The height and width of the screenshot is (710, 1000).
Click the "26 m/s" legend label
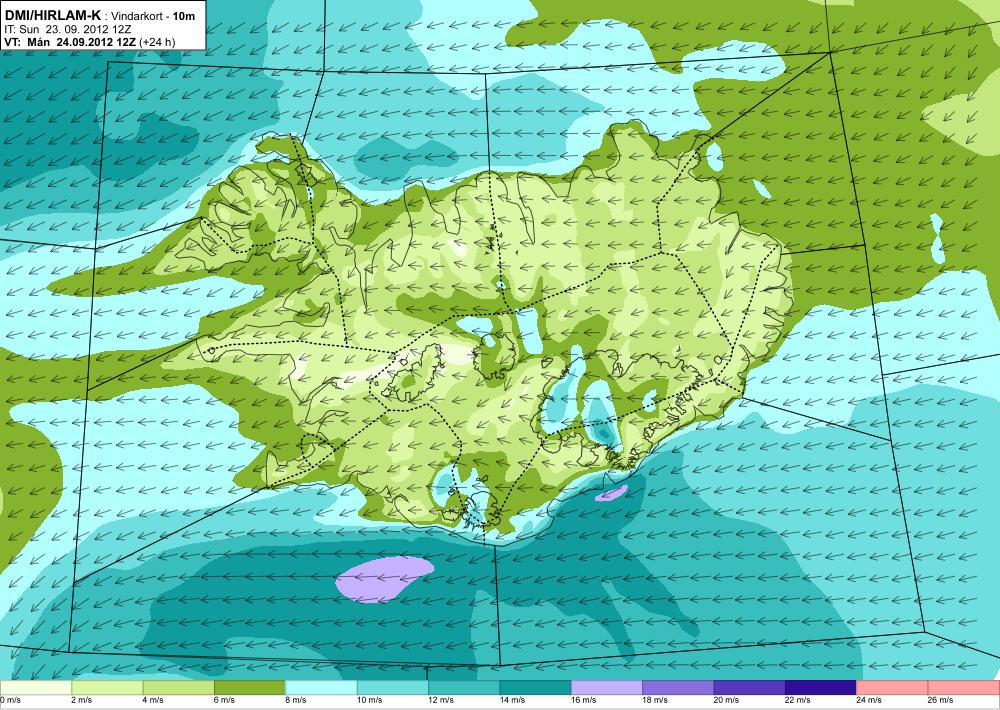pyautogui.click(x=941, y=700)
